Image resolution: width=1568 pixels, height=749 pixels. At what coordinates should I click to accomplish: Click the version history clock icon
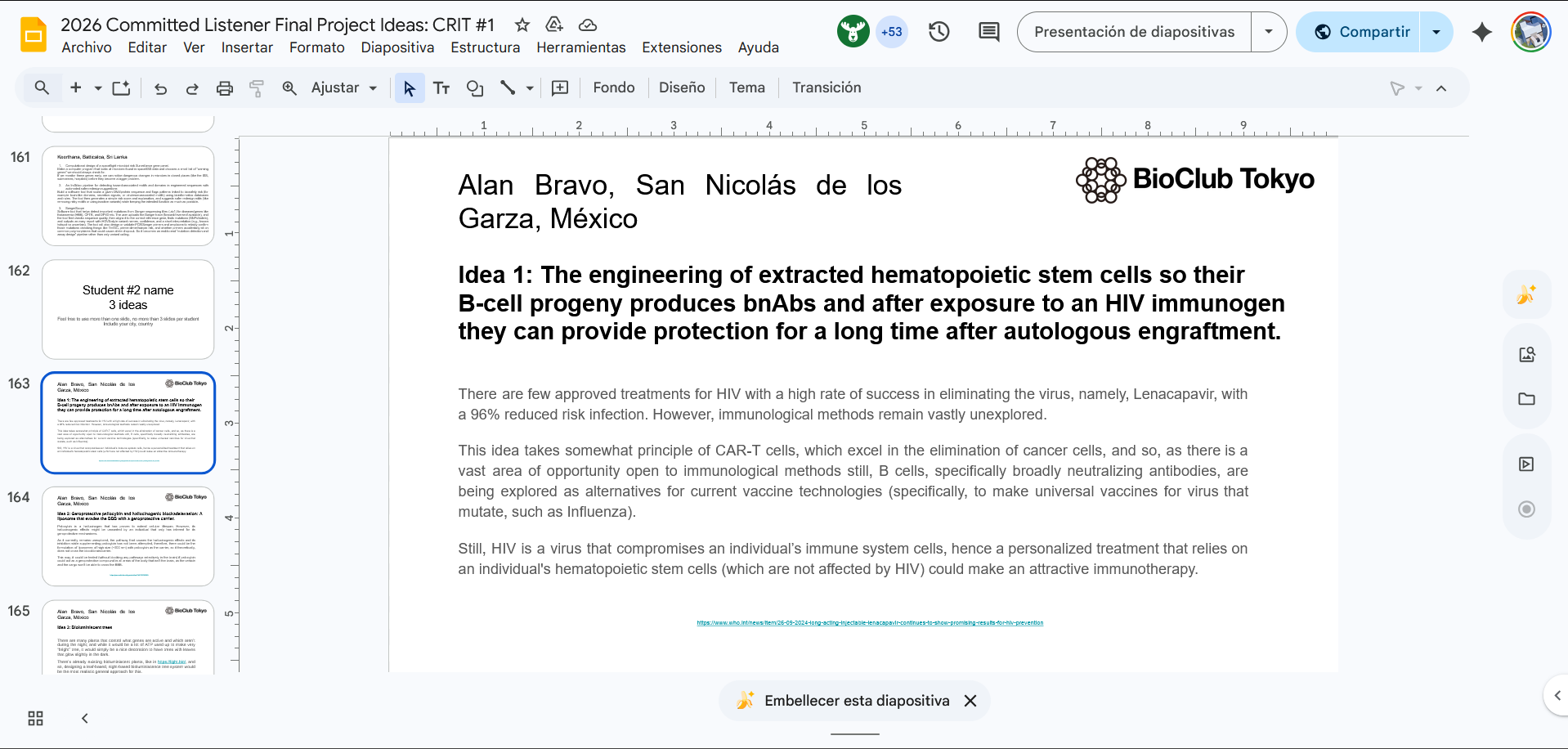tap(938, 31)
